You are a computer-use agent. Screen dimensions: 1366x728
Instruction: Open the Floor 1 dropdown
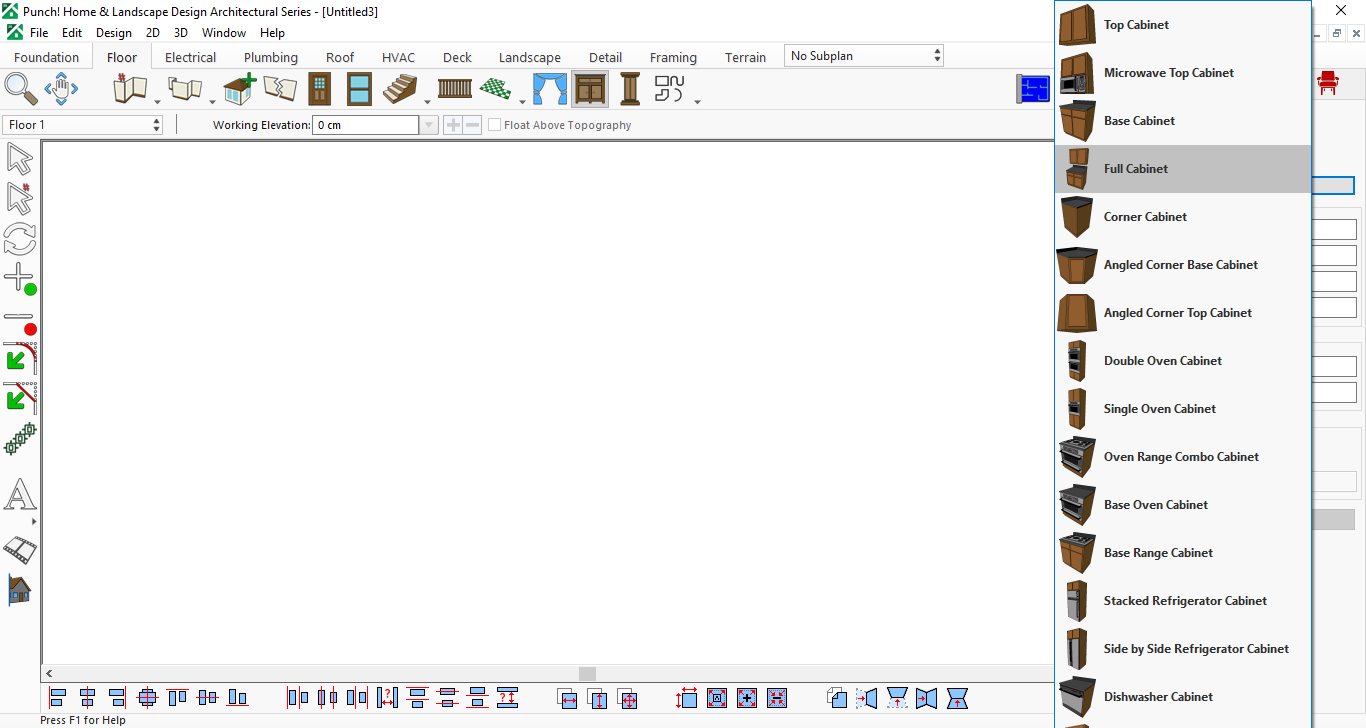(x=83, y=125)
